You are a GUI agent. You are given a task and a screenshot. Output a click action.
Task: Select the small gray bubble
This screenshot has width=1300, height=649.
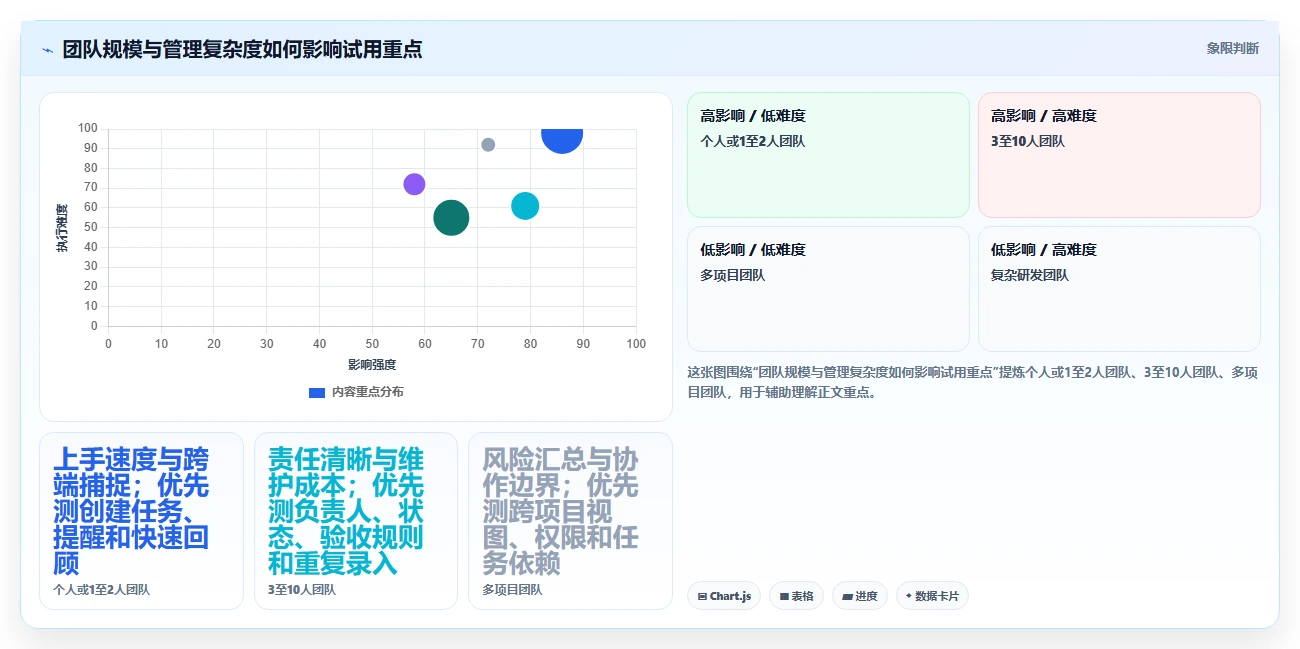click(488, 145)
